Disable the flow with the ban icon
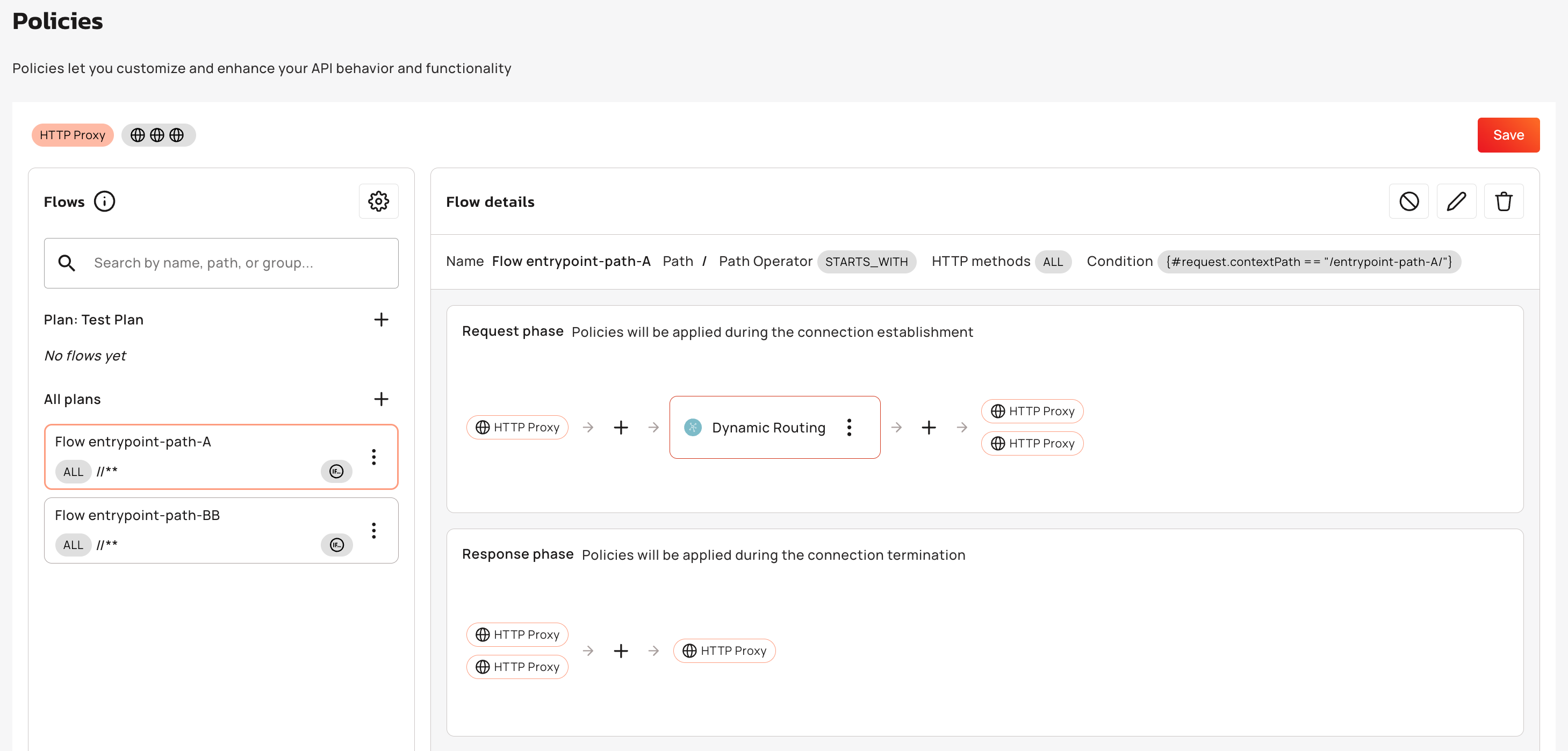Screen dimensions: 1568x751 coord(1408,201)
